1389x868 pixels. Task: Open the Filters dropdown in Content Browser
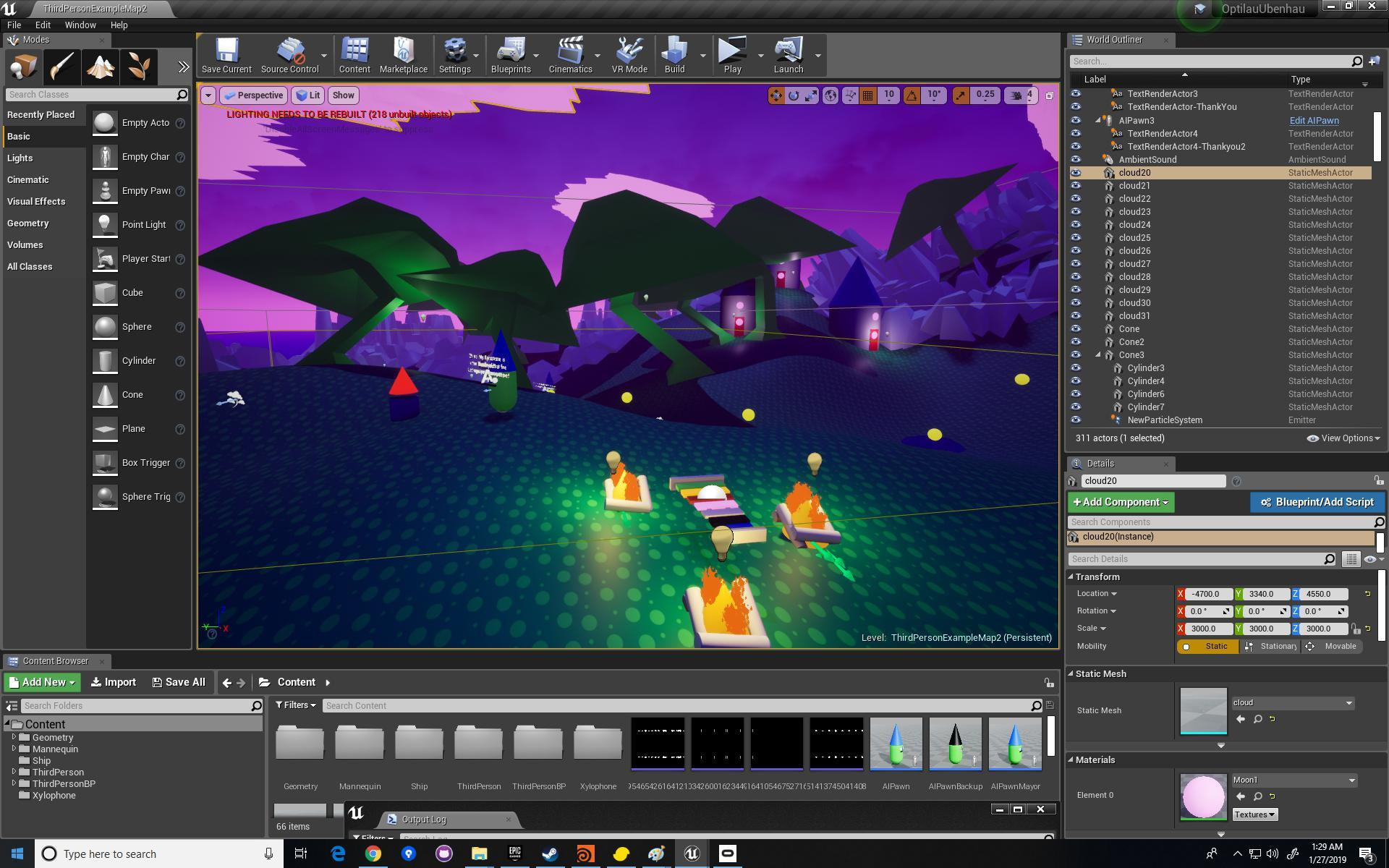[295, 705]
